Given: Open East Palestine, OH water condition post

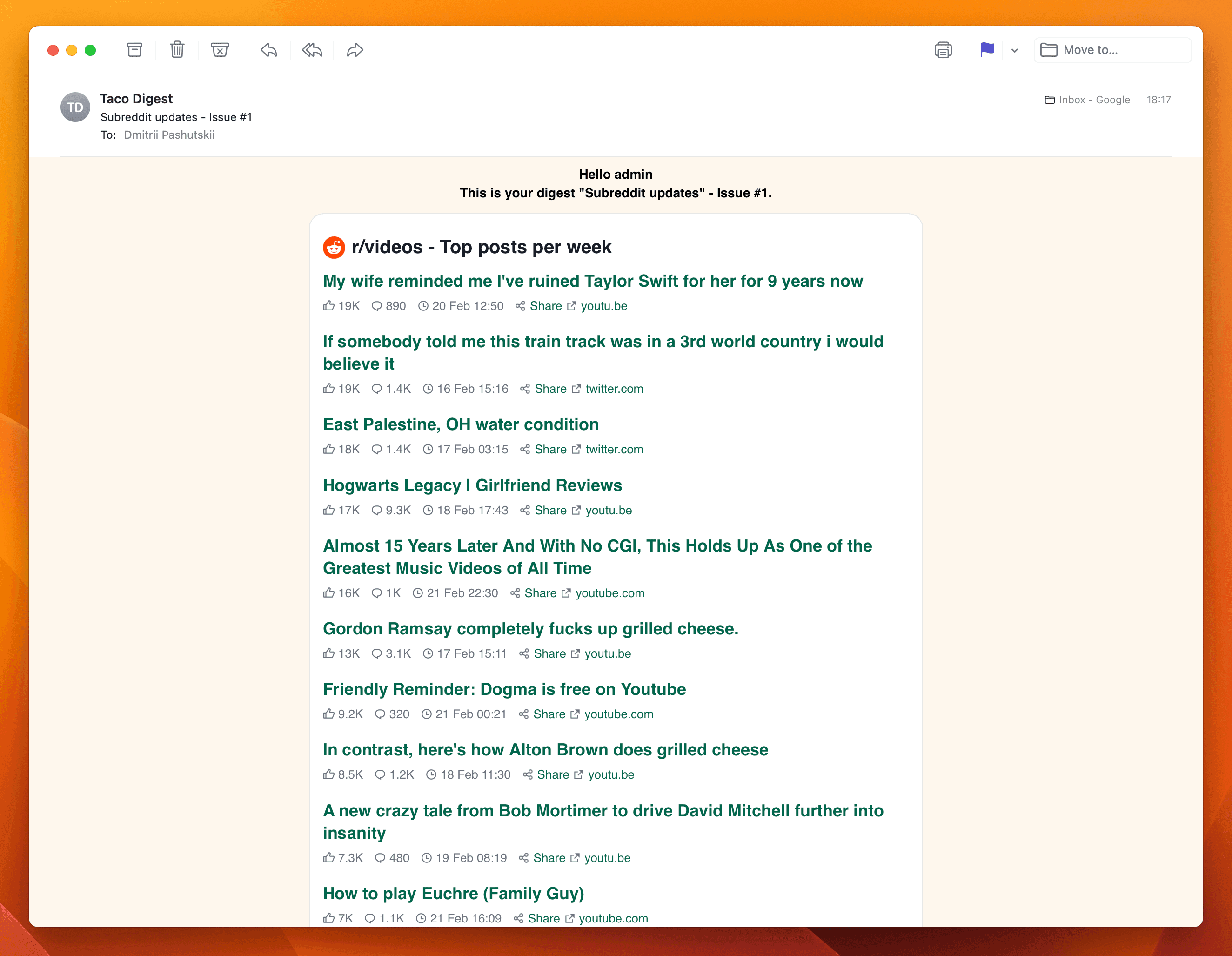Looking at the screenshot, I should (461, 424).
